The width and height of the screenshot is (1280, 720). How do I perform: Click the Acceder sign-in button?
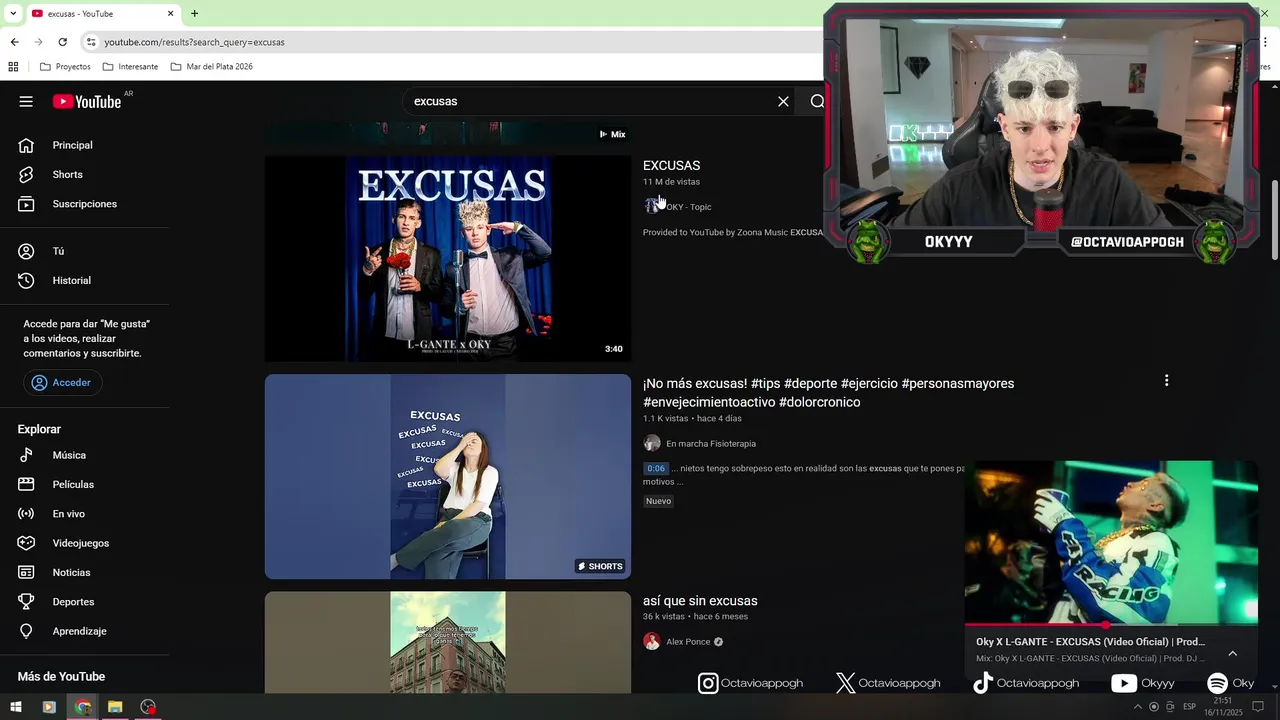click(x=62, y=383)
